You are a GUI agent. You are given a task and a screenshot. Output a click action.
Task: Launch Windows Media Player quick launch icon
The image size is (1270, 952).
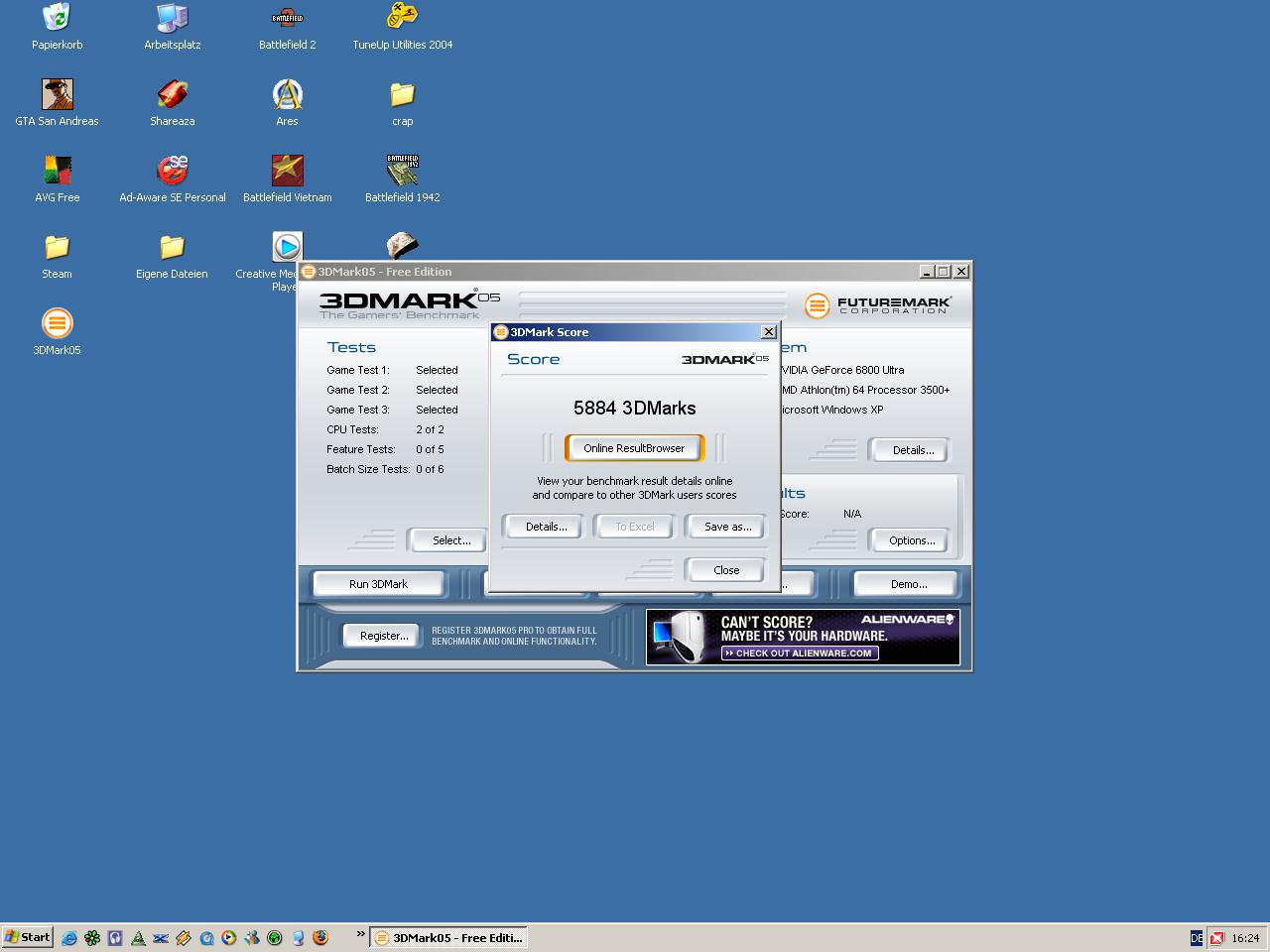[229, 937]
